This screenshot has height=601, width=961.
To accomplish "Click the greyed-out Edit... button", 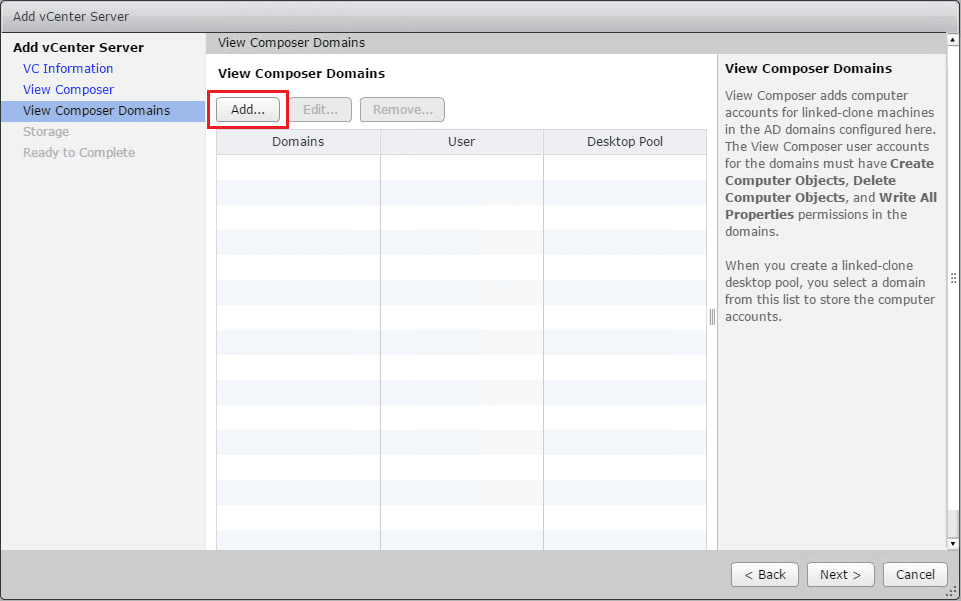I will coord(320,110).
